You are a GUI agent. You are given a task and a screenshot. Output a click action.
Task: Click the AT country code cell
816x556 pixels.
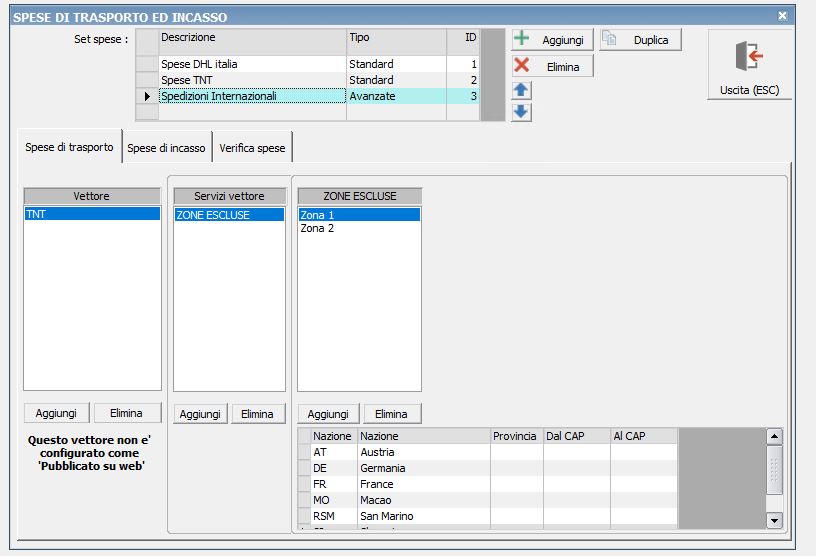click(334, 452)
